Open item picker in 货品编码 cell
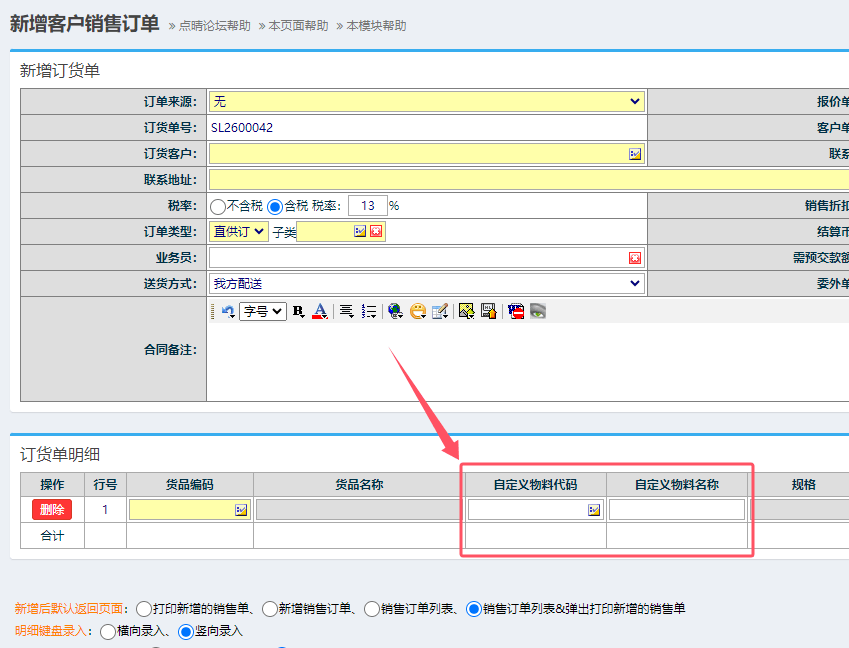Viewport: 849px width, 648px height. pos(241,509)
